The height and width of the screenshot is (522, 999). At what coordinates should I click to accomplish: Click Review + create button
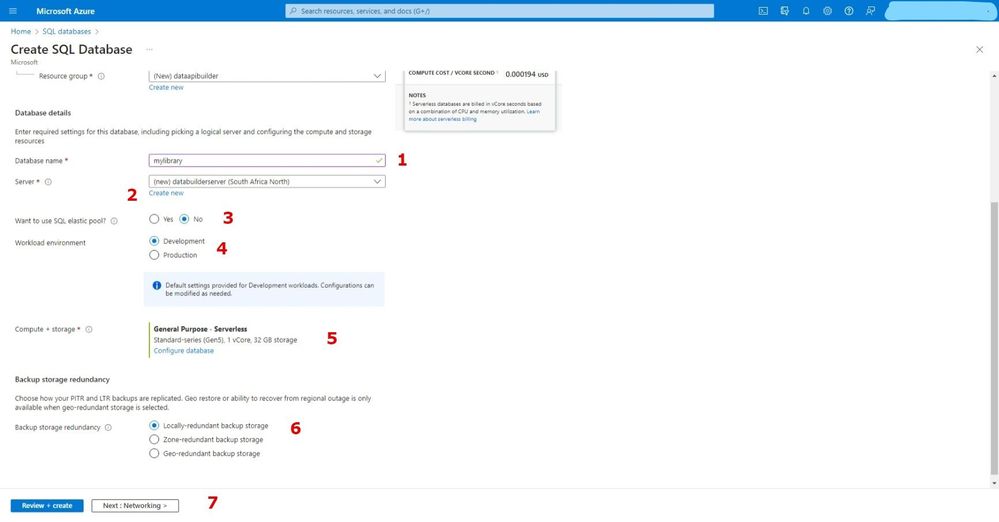coord(47,505)
